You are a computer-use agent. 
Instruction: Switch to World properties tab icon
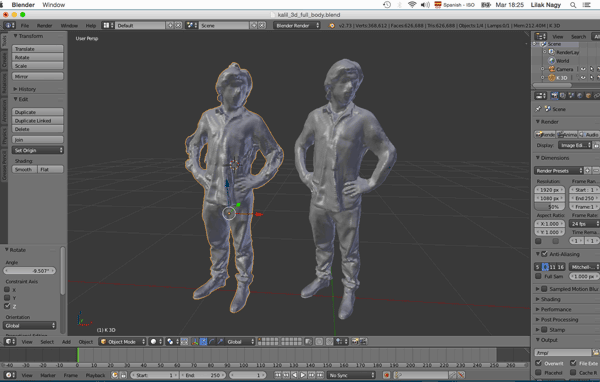point(580,96)
